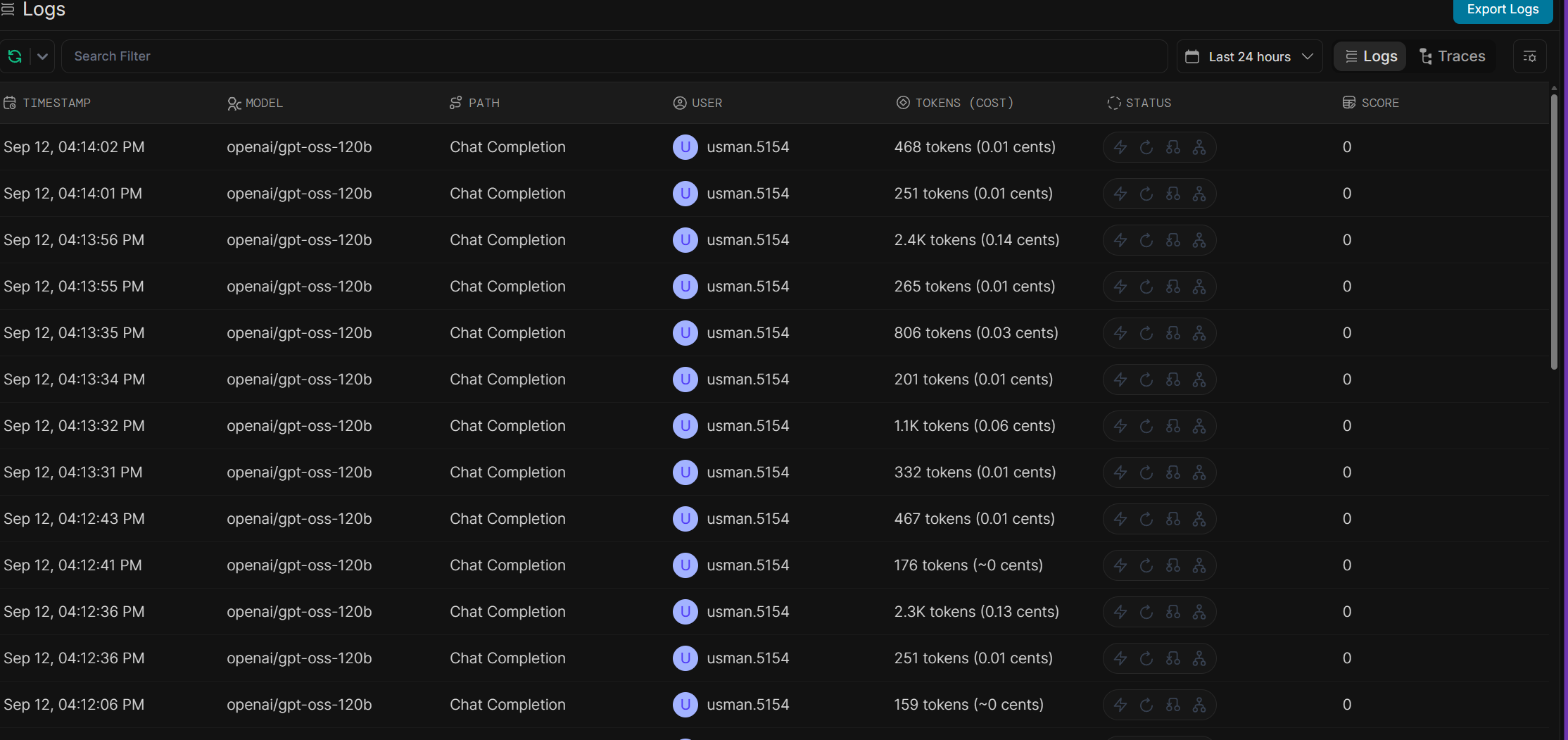
Task: Click the 159 tokens (~0 cents) cell
Action: click(969, 705)
